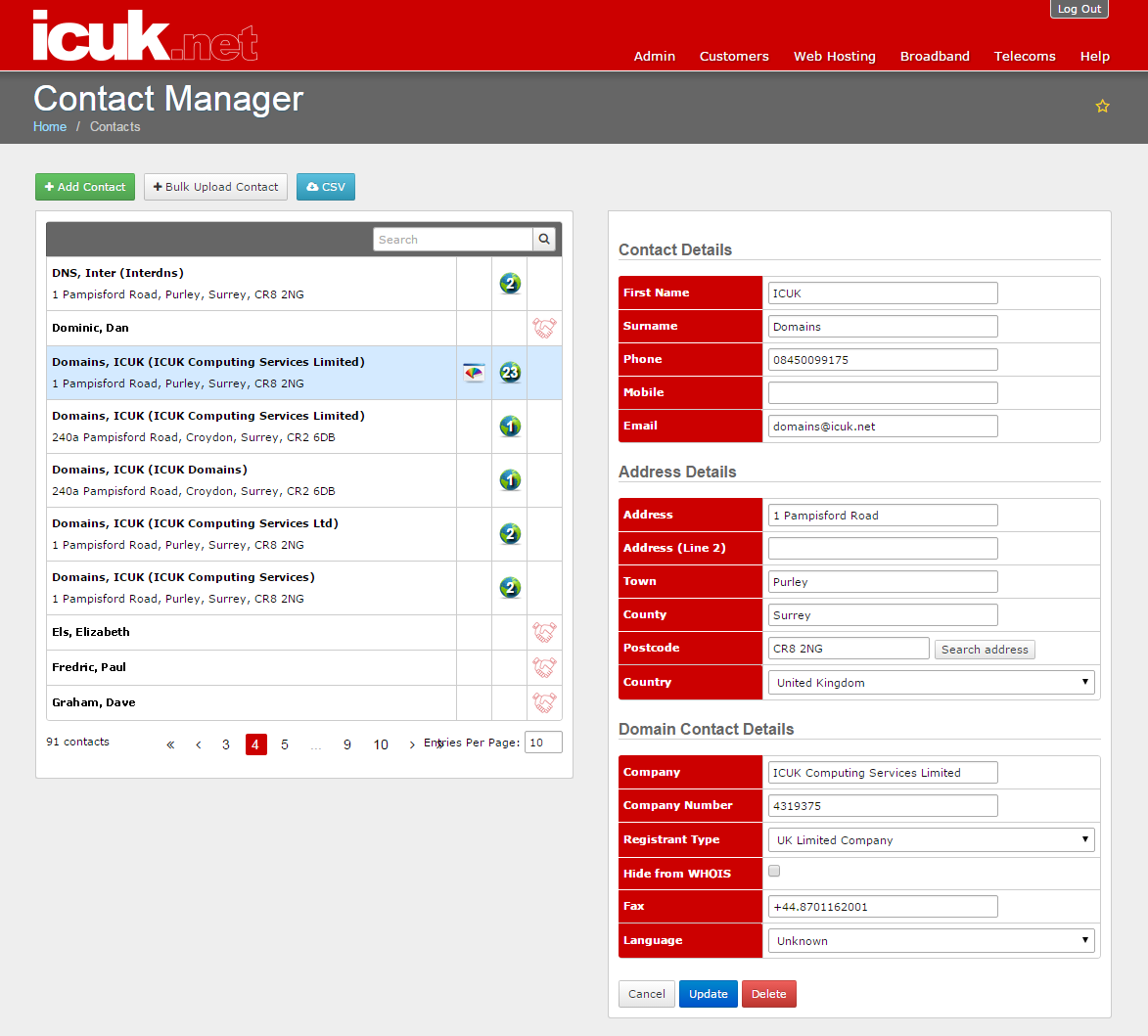
Task: Go to page 10 of contacts
Action: point(381,744)
